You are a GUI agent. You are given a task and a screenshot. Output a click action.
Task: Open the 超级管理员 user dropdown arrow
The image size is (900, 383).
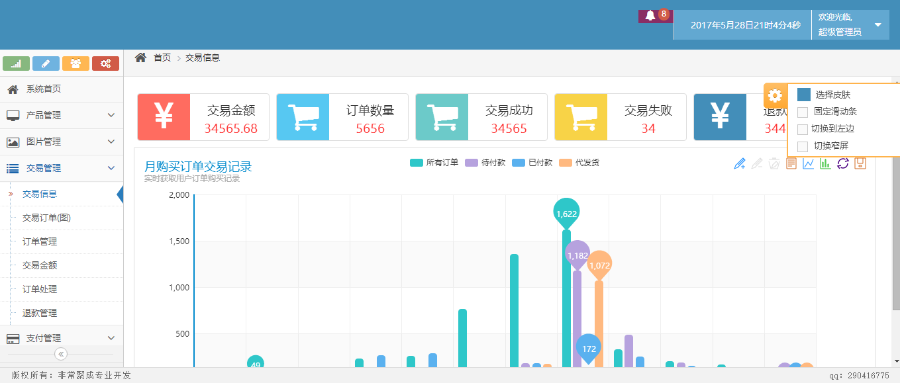878,25
